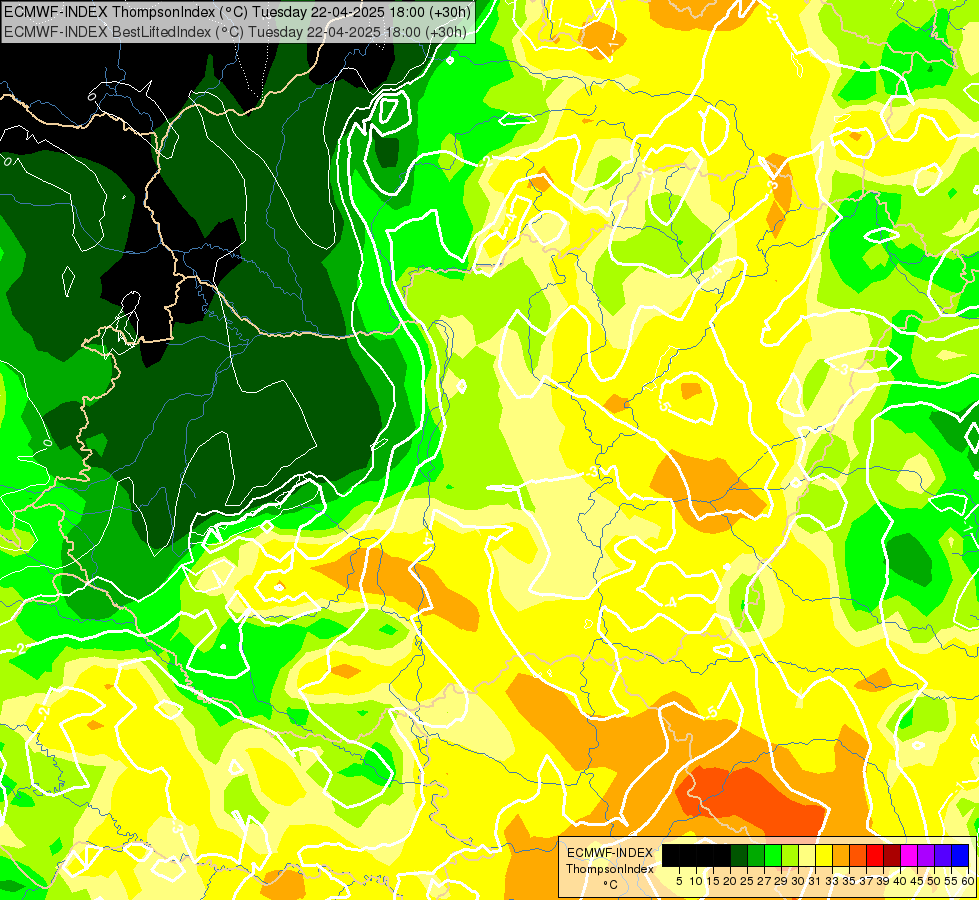The width and height of the screenshot is (979, 900).
Task: Click the ThompsonIndex title line at top
Action: click(238, 11)
